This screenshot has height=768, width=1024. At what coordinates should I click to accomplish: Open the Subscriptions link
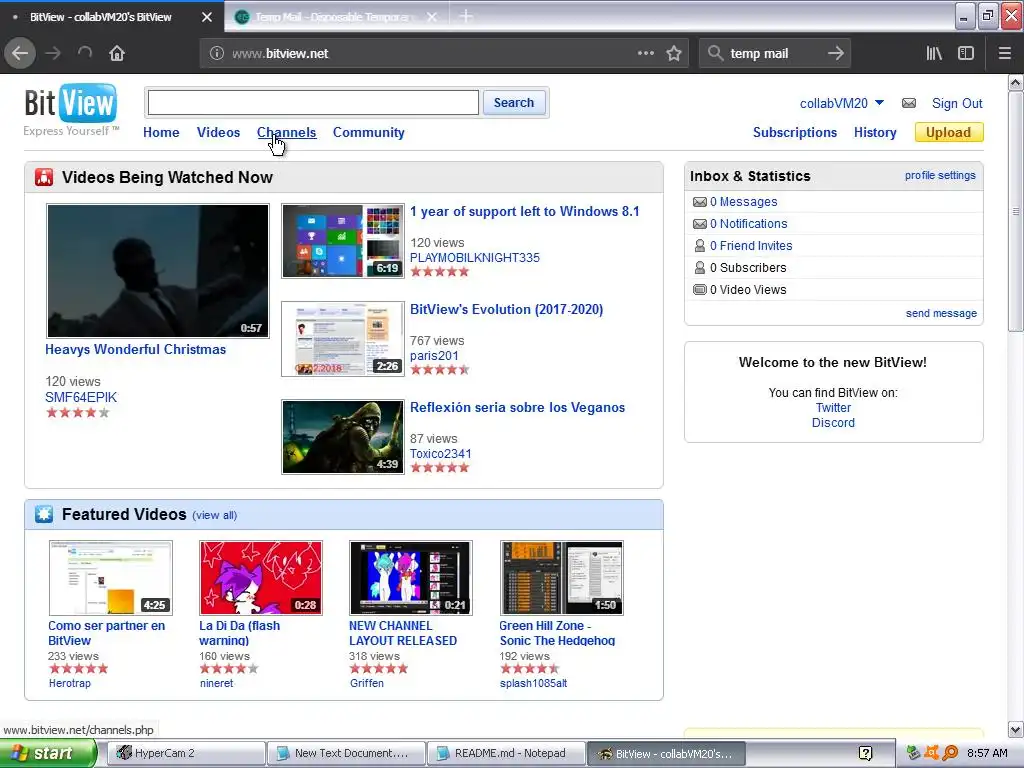(x=795, y=132)
